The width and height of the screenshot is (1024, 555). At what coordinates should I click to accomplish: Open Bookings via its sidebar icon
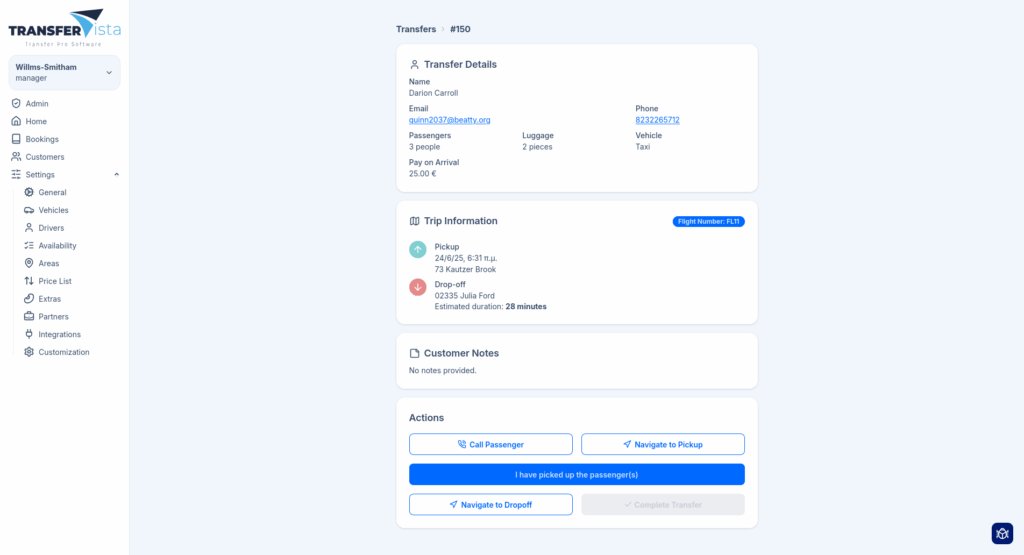point(16,139)
